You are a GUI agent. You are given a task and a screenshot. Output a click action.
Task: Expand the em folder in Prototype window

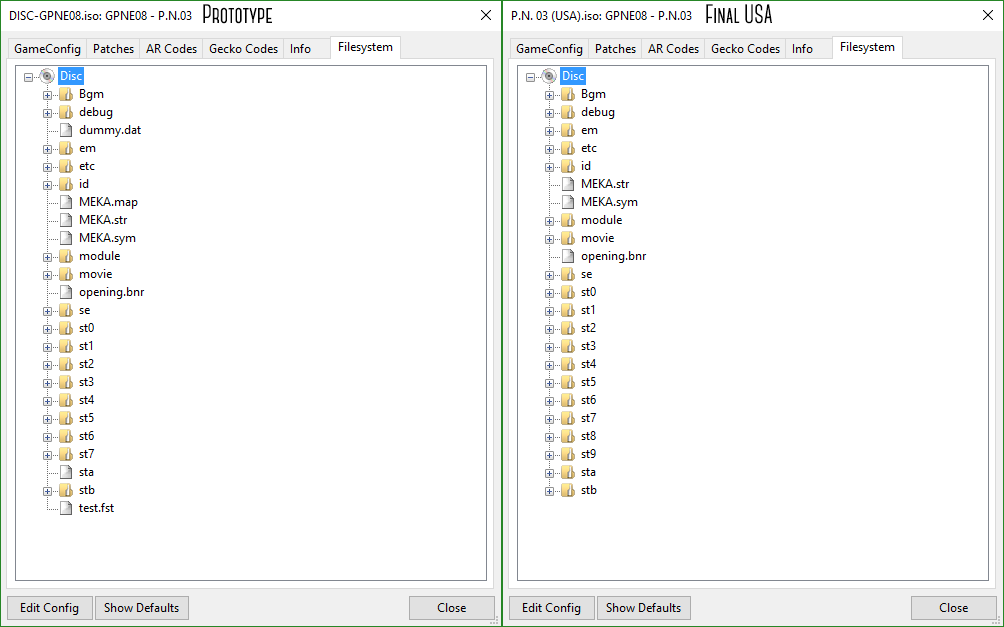[x=47, y=149]
